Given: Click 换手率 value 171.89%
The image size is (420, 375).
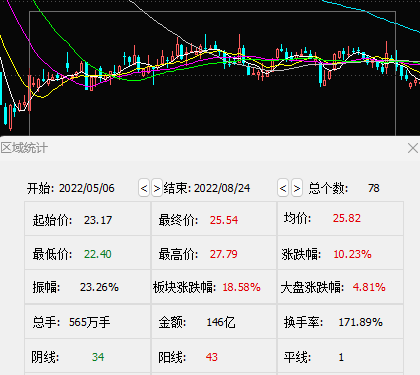Looking at the screenshot, I should pyautogui.click(x=361, y=322).
